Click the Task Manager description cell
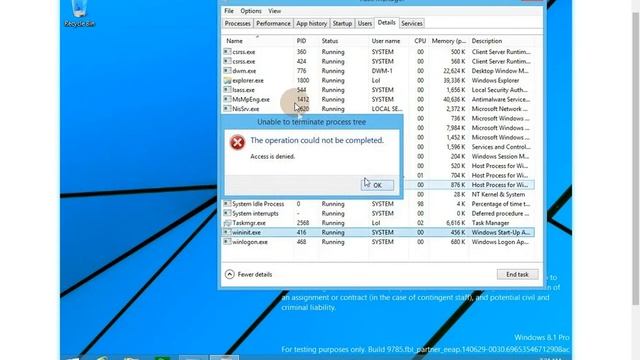Viewport: 640px width, 360px height. [x=490, y=223]
